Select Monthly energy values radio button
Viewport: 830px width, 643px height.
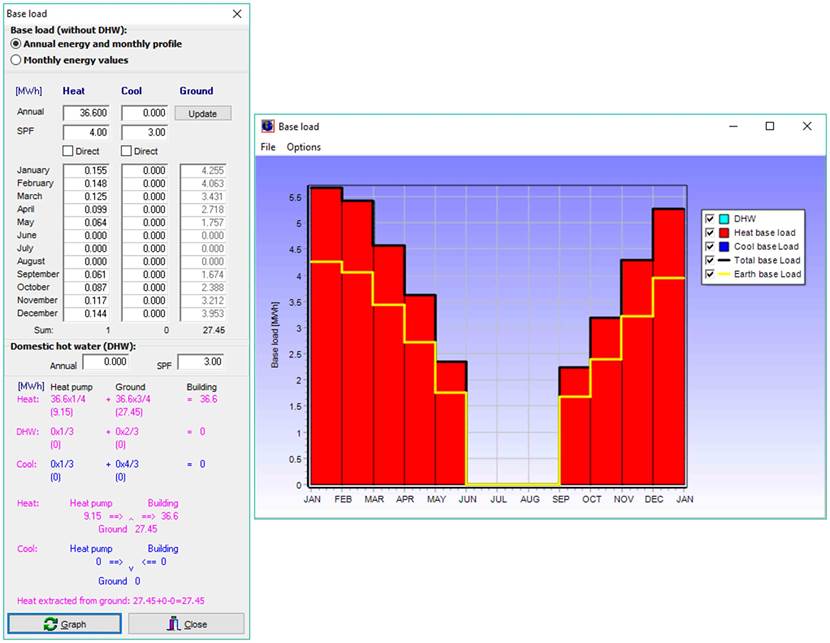[x=16, y=60]
